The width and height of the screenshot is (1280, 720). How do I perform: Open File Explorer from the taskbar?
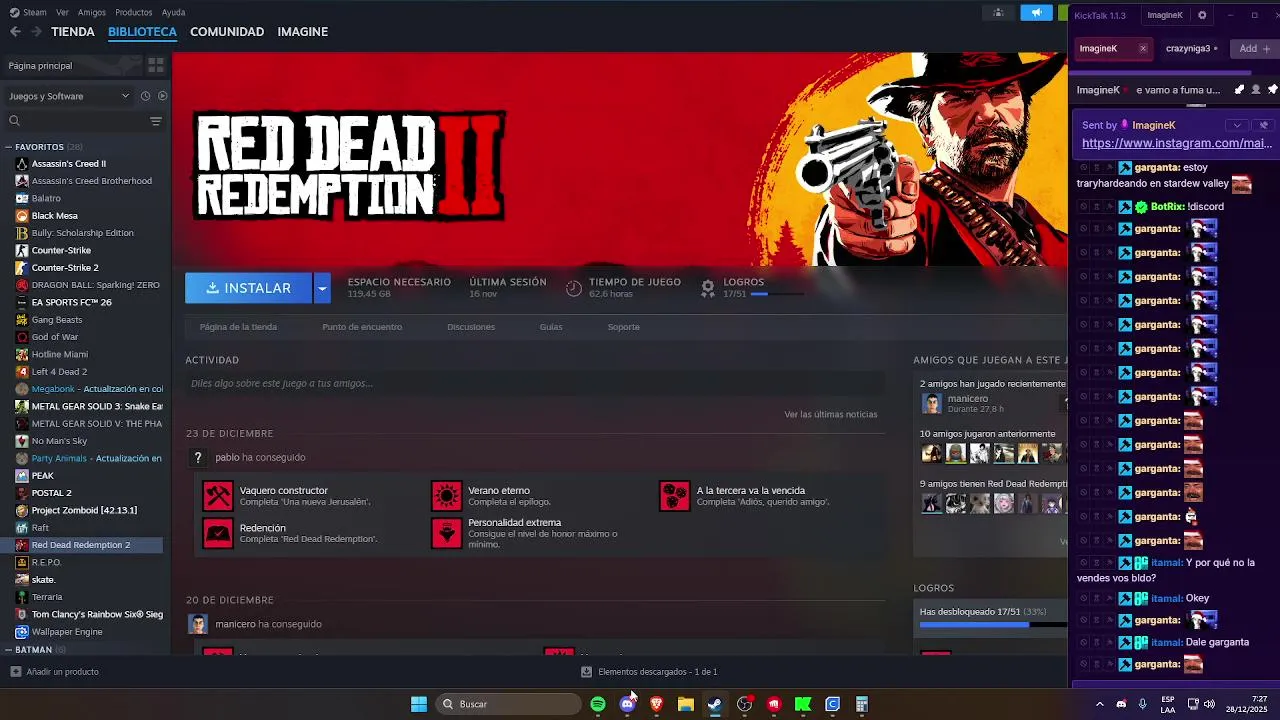point(685,704)
